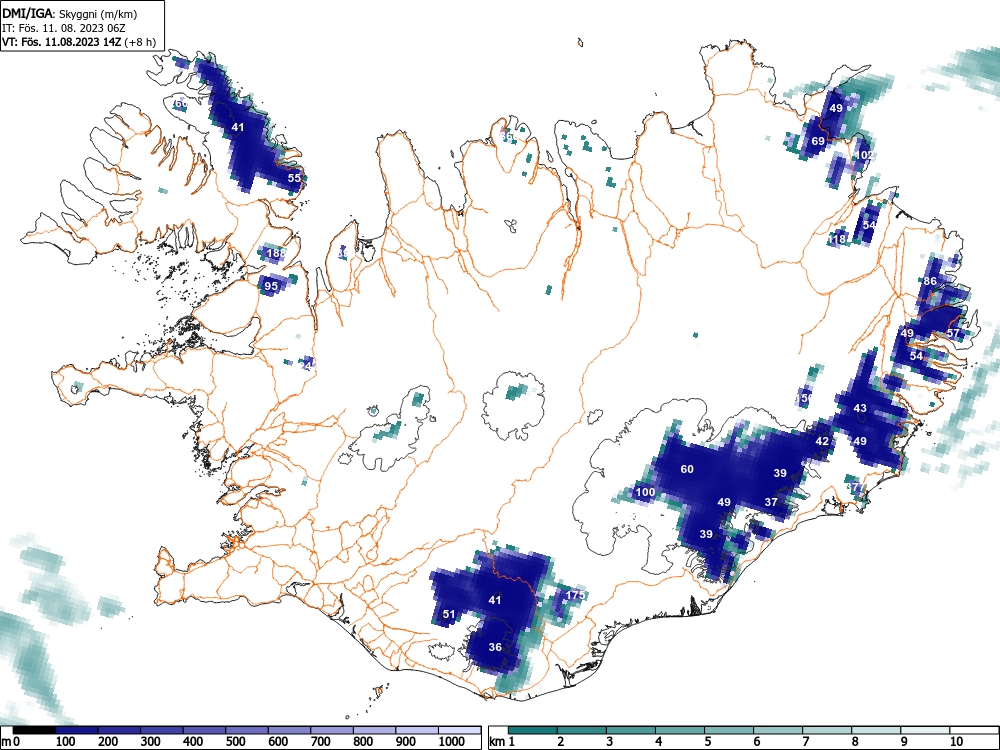Click the 'km 1' label on the kilometre legend

[503, 741]
